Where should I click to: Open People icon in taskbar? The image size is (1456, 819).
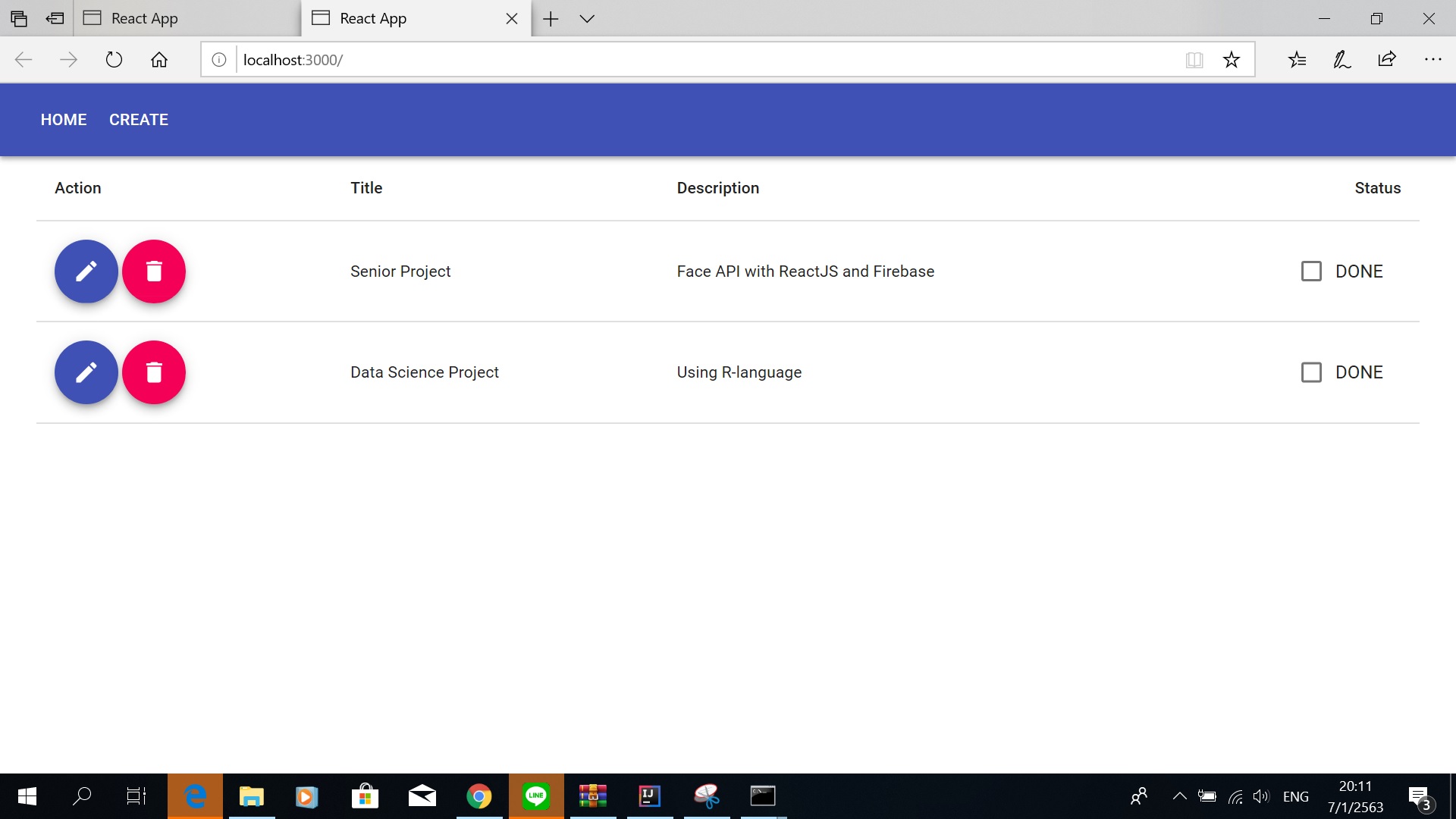[1138, 796]
